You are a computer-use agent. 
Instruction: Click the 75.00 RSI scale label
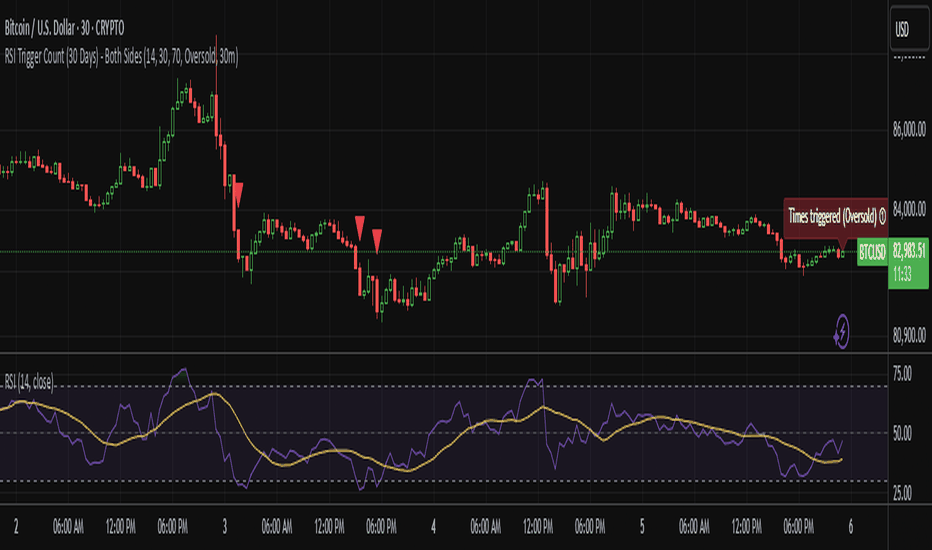[x=902, y=374]
